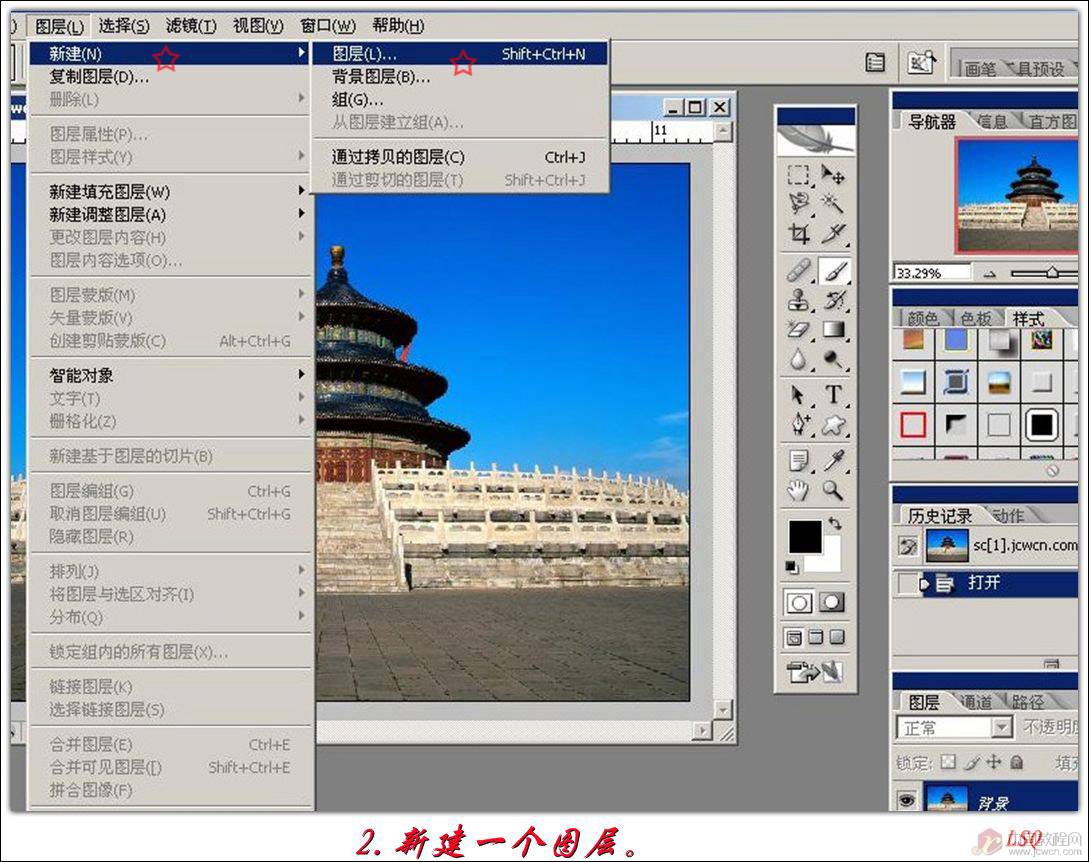Select the Rectangular Marquee tool
This screenshot has width=1089, height=862.
pos(798,174)
